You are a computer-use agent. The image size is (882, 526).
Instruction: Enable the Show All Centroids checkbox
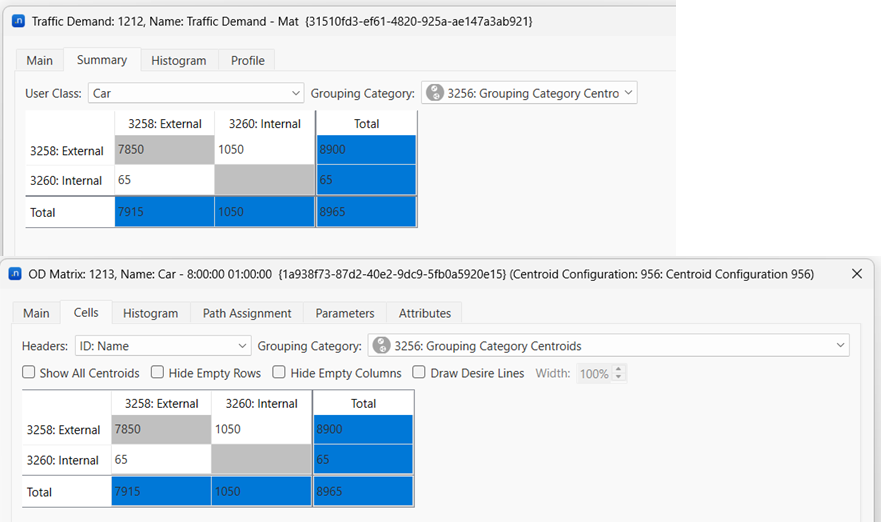[29, 373]
